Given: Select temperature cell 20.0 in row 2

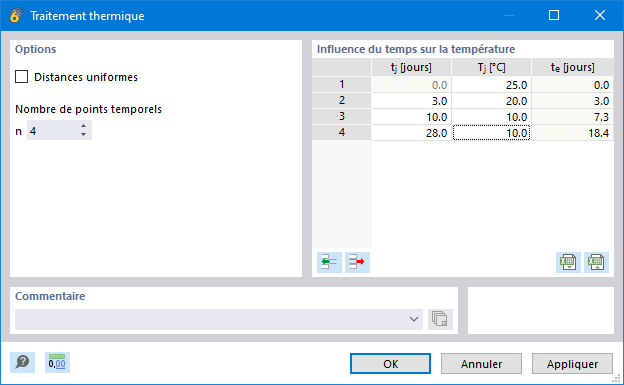Looking at the screenshot, I should tap(491, 101).
